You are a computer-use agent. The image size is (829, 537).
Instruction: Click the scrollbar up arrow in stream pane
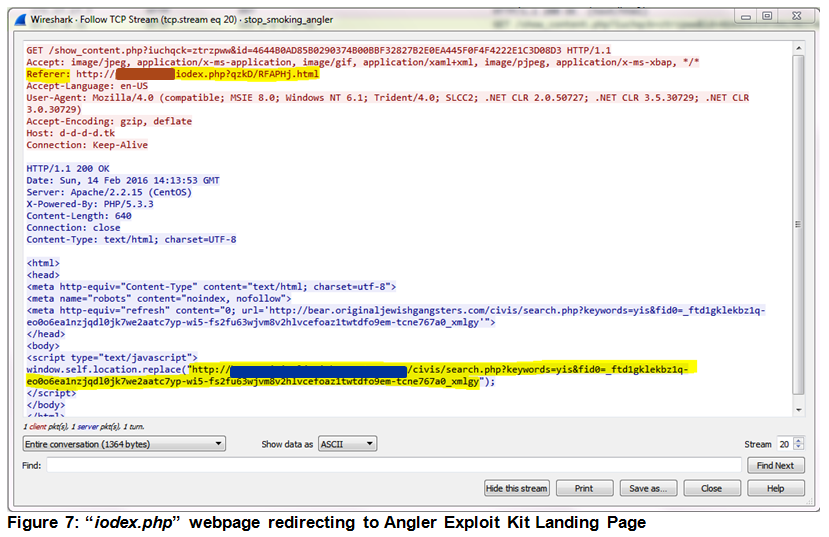799,48
